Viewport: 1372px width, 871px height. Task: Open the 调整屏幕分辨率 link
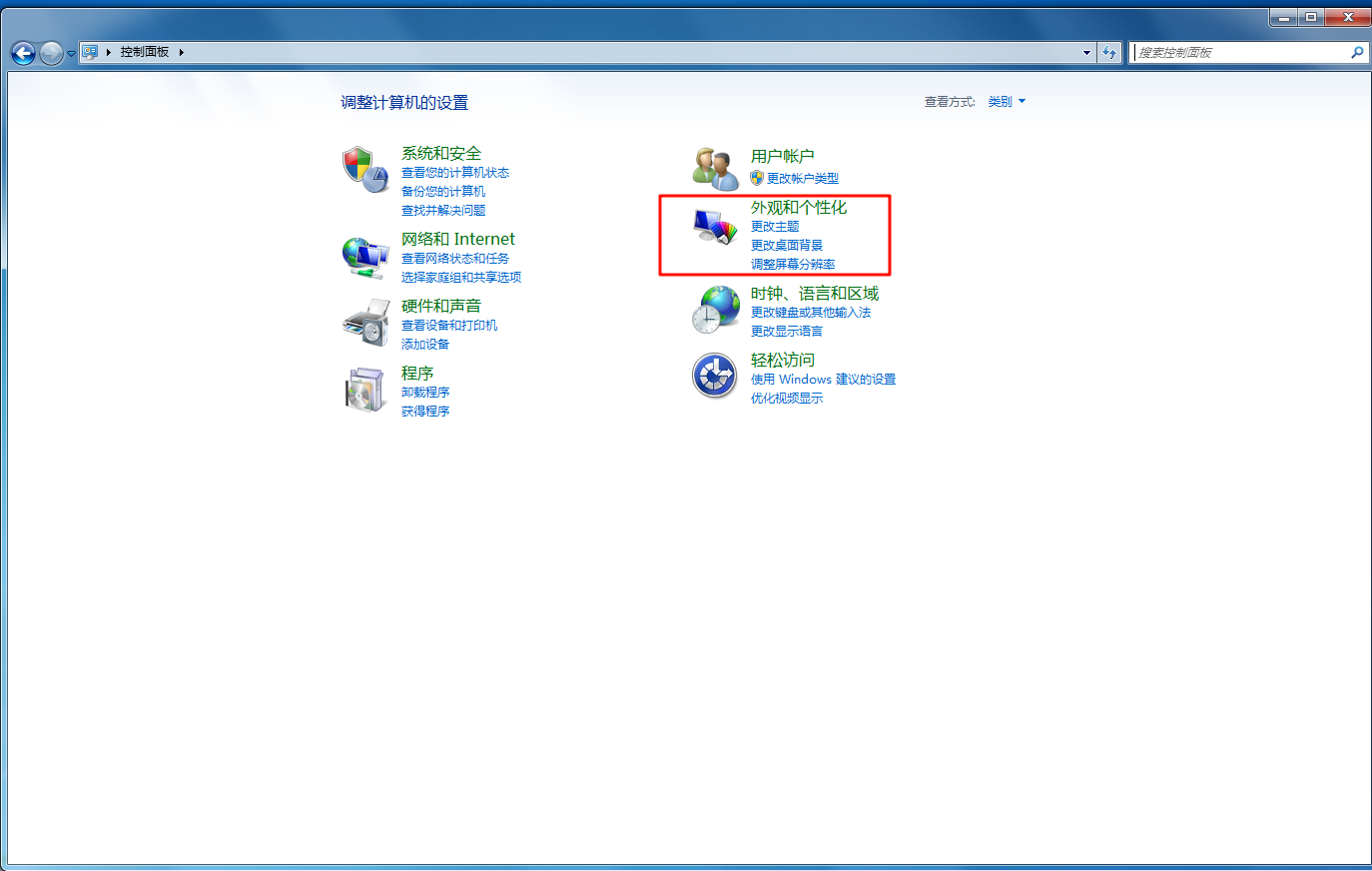(793, 265)
